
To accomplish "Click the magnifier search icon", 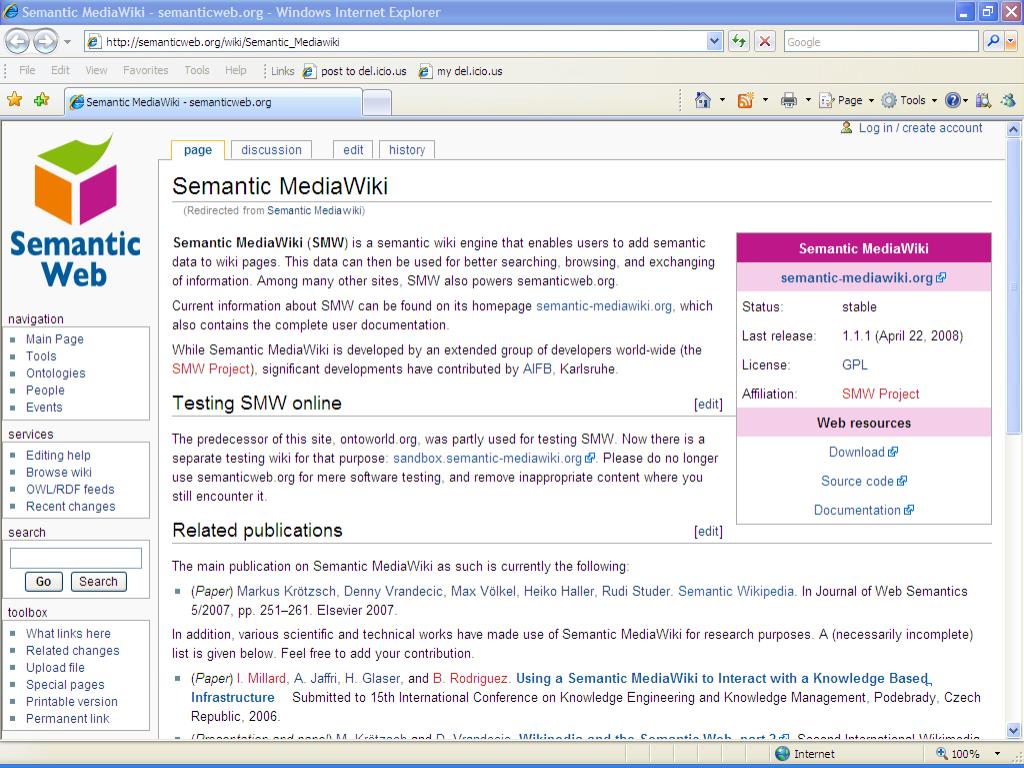I will pyautogui.click(x=993, y=41).
